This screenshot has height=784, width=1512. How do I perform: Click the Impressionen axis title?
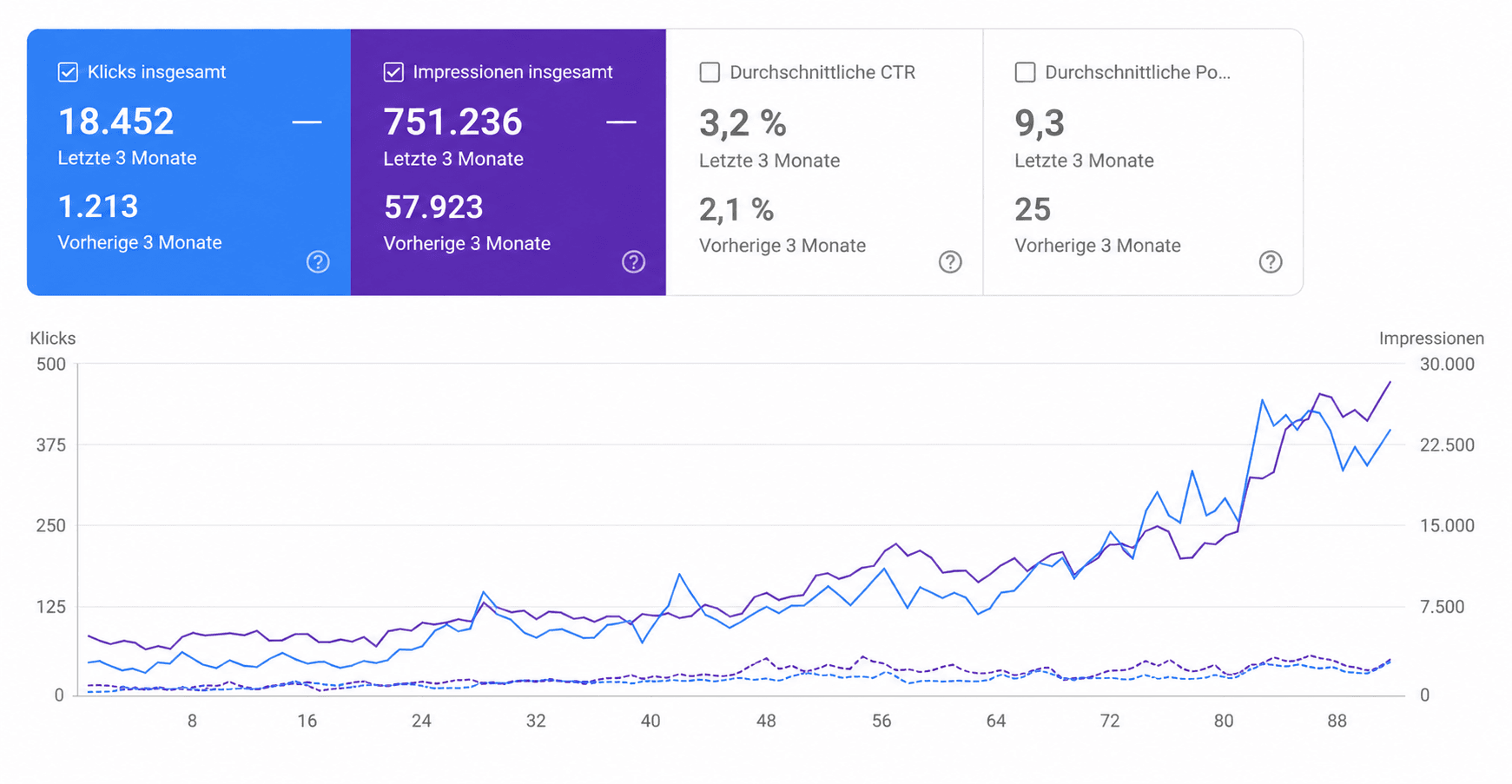pos(1431,339)
